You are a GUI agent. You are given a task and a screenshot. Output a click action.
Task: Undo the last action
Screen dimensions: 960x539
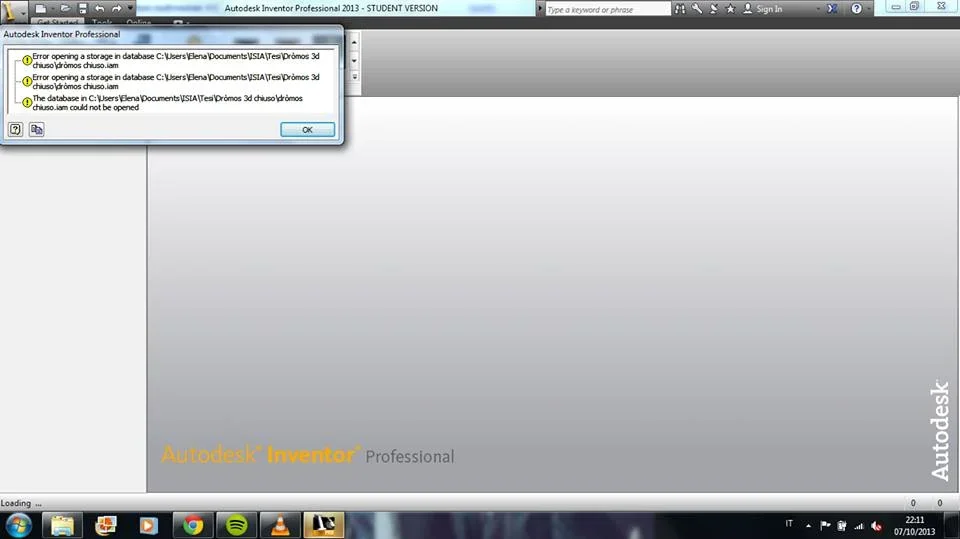[x=99, y=9]
